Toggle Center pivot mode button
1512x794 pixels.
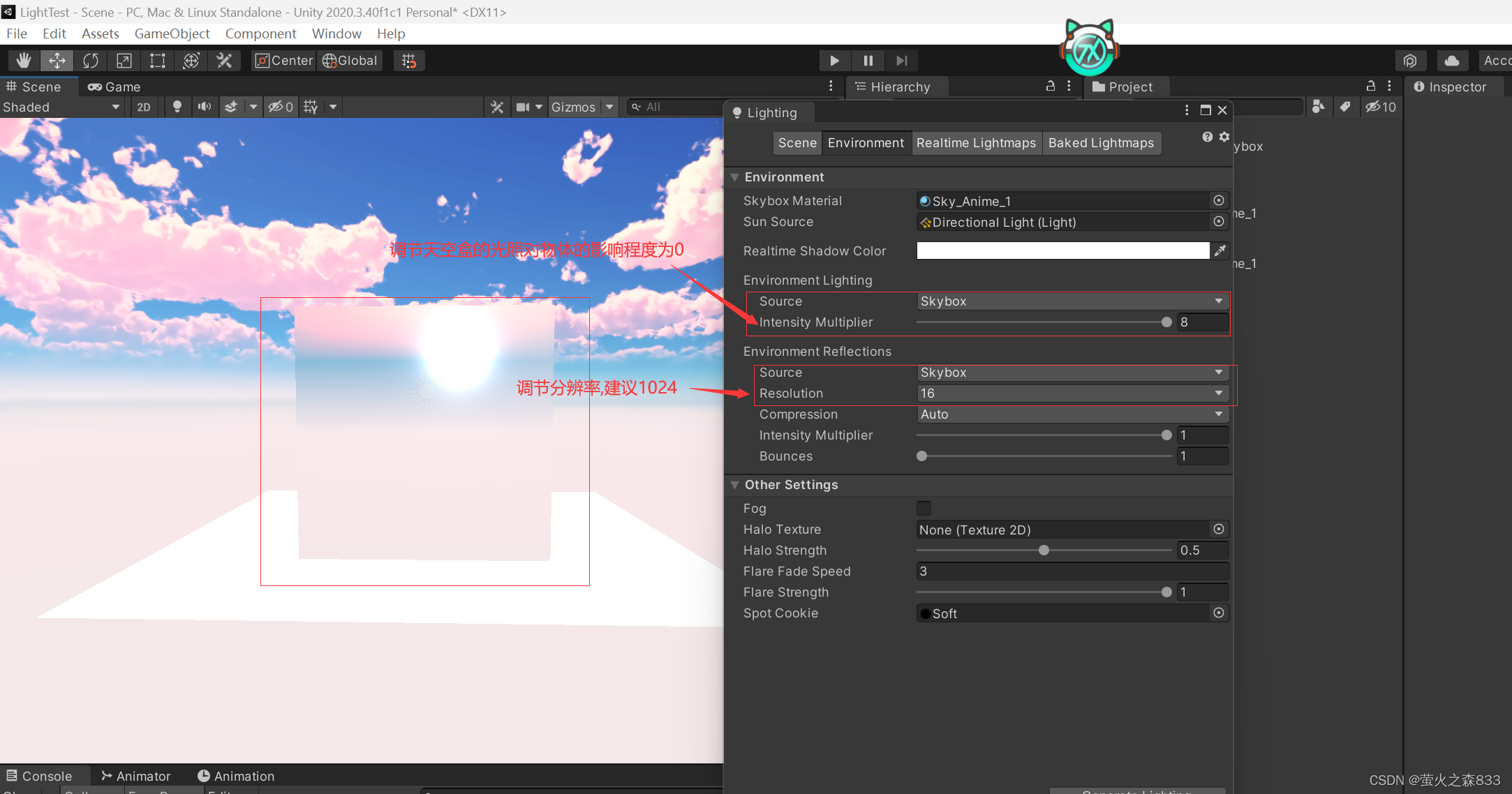click(x=283, y=61)
